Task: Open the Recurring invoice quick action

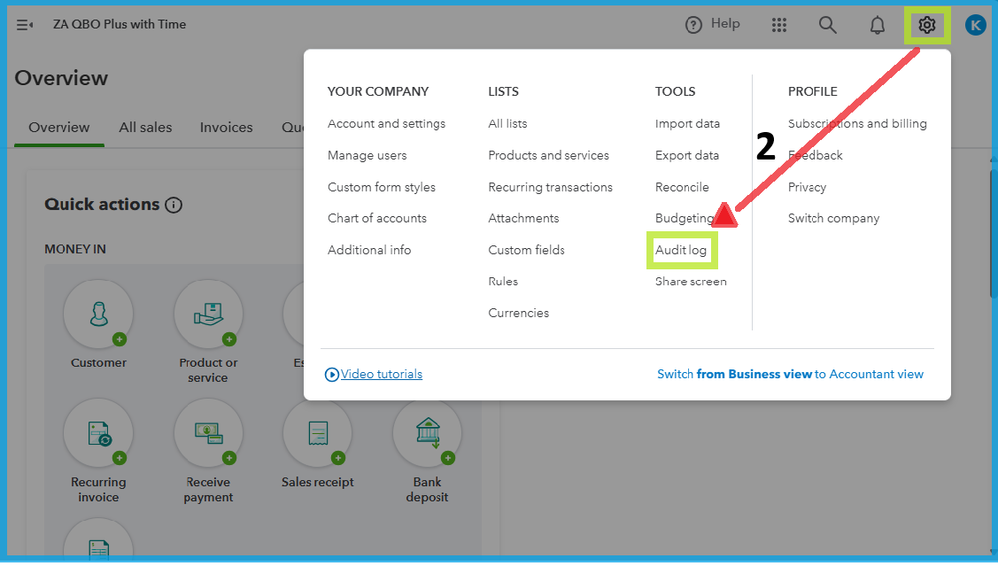Action: [x=98, y=433]
